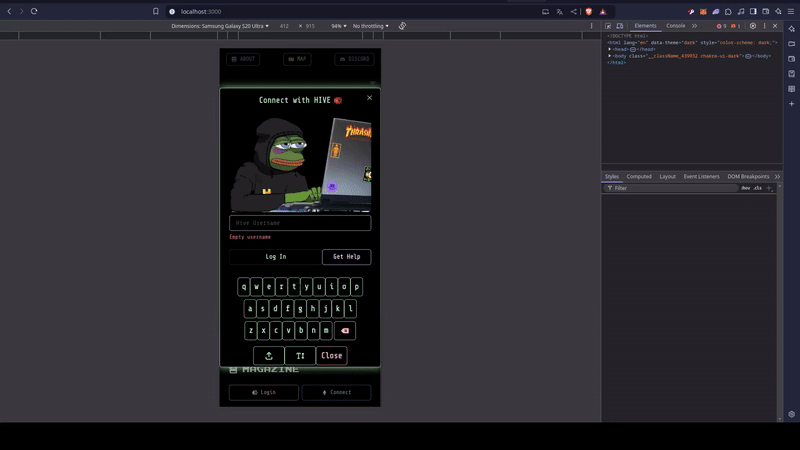Tap the shift arrow key on virtual keyboard
This screenshot has height=450, width=800.
pyautogui.click(x=269, y=356)
